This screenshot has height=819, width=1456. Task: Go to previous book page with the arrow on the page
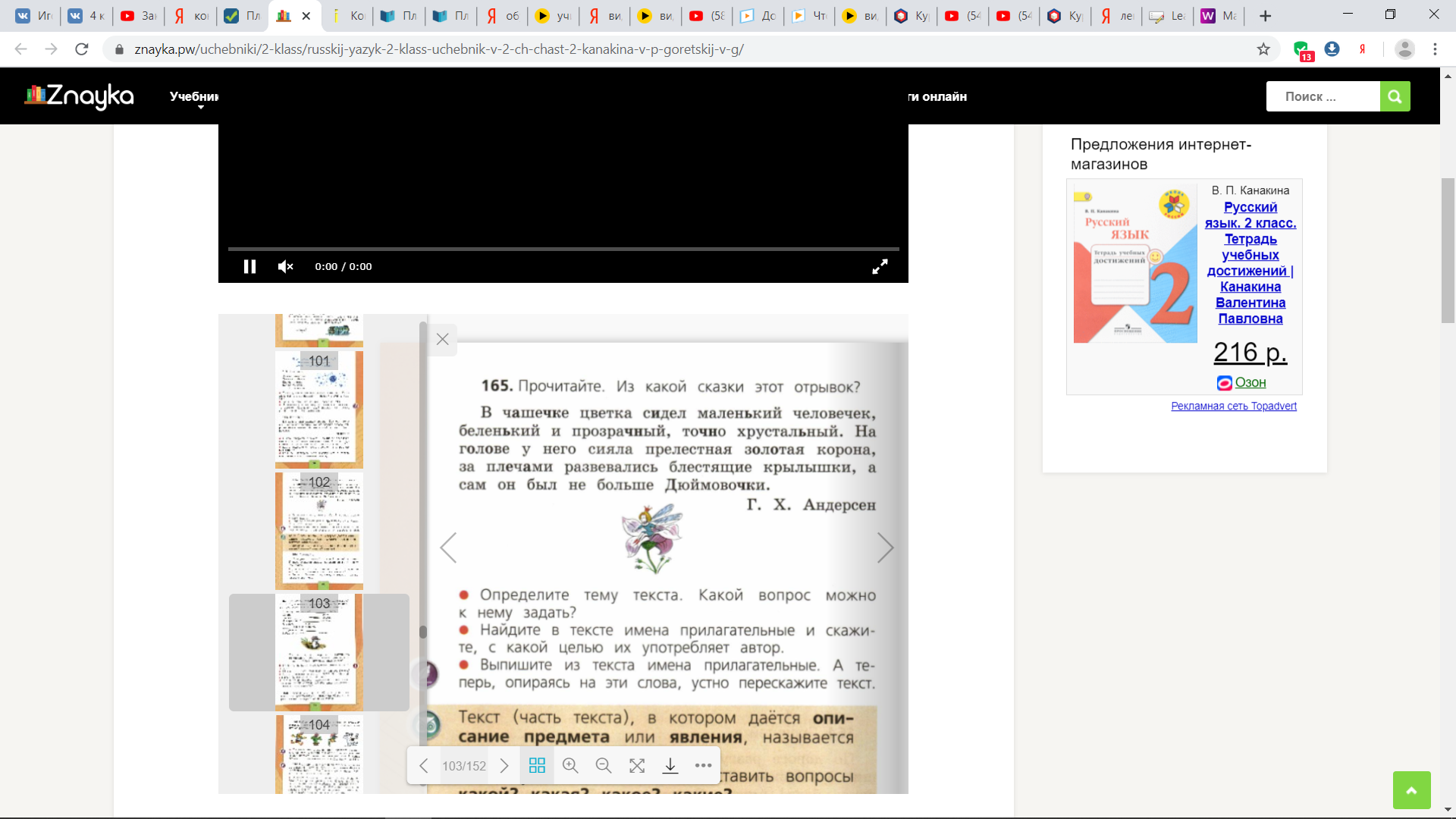pos(448,547)
